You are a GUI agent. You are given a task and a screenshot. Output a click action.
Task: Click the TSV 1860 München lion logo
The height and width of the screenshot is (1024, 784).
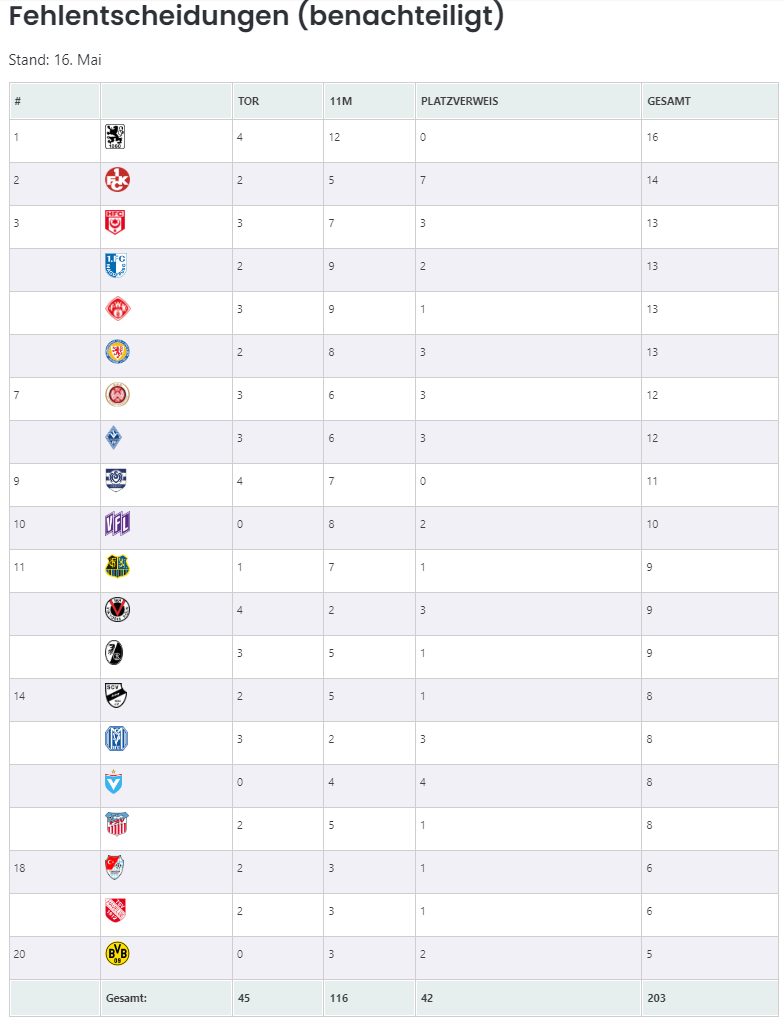click(115, 136)
